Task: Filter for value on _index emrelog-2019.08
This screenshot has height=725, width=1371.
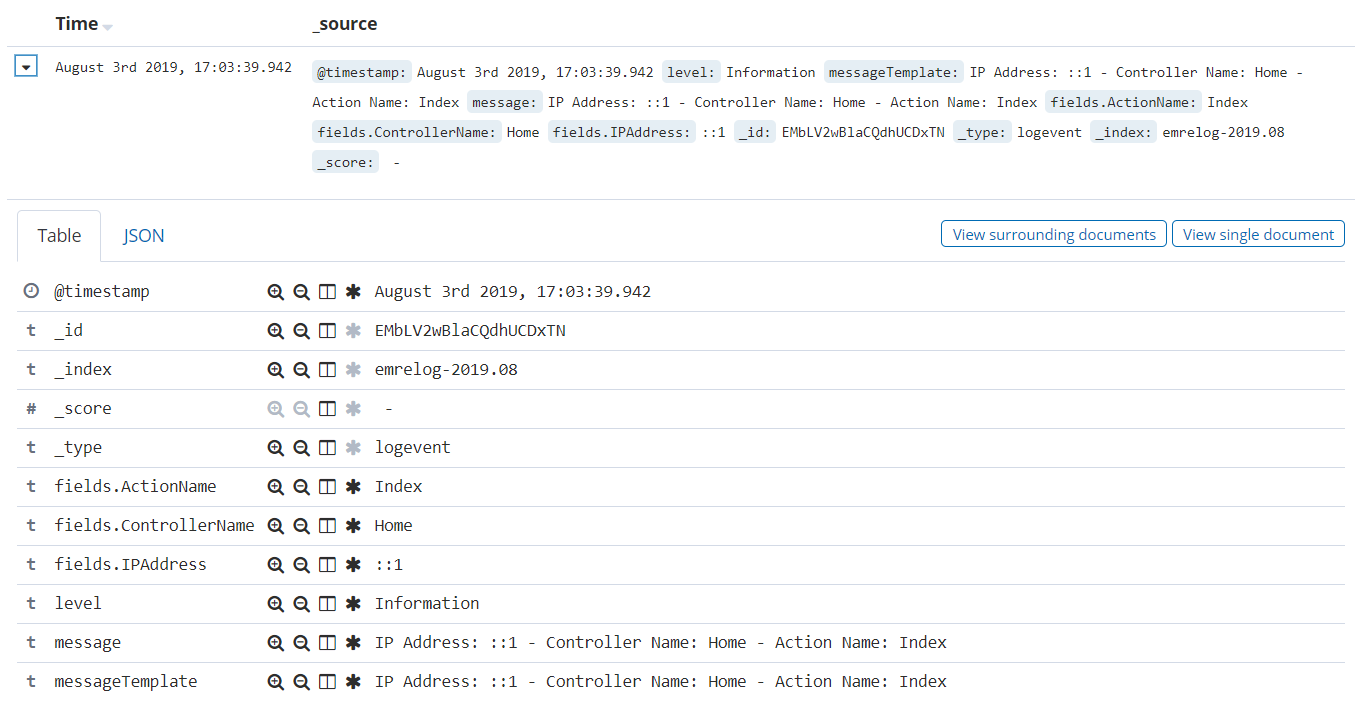Action: [276, 369]
